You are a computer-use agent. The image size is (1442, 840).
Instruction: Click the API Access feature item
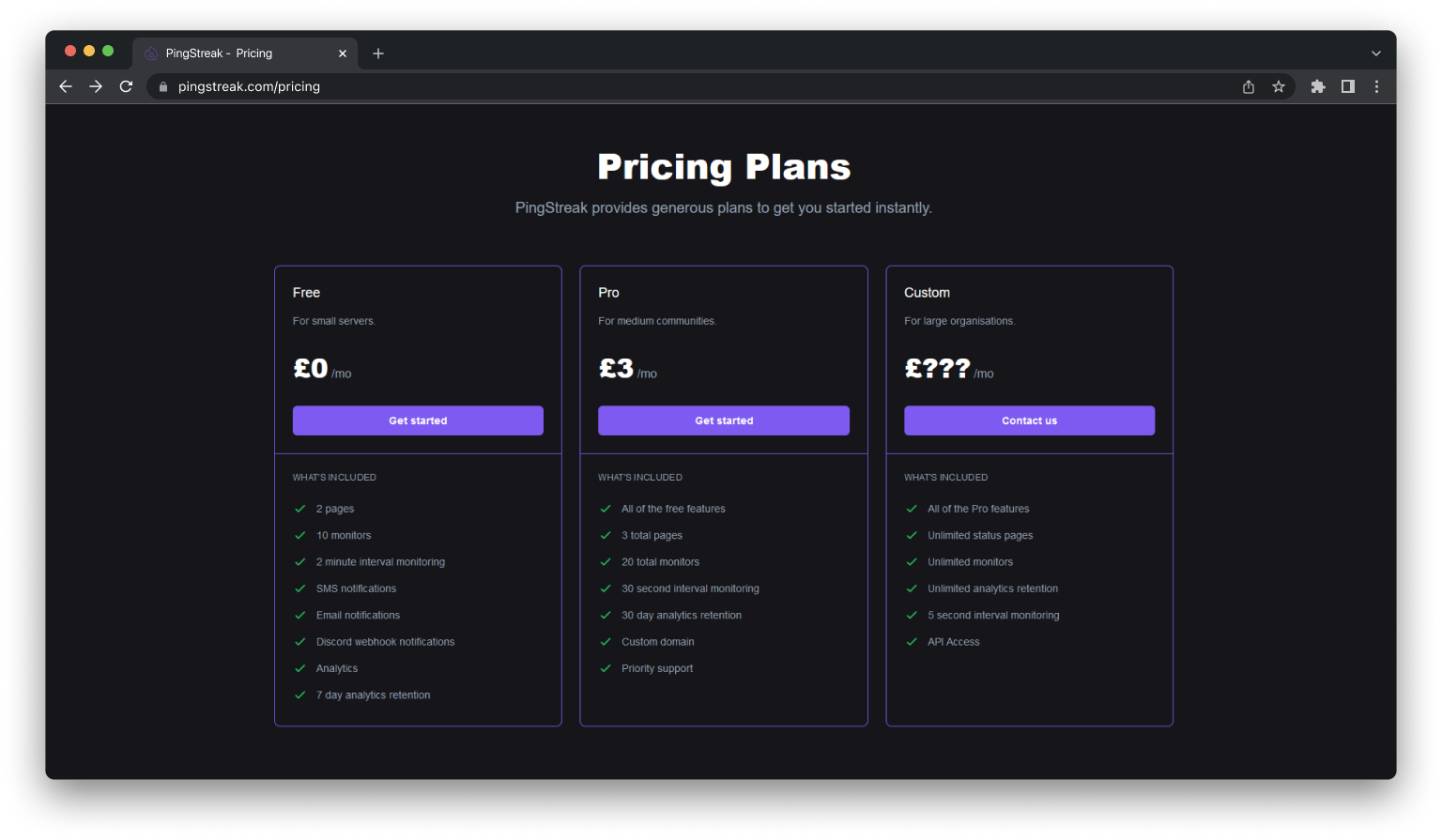pyautogui.click(x=953, y=642)
